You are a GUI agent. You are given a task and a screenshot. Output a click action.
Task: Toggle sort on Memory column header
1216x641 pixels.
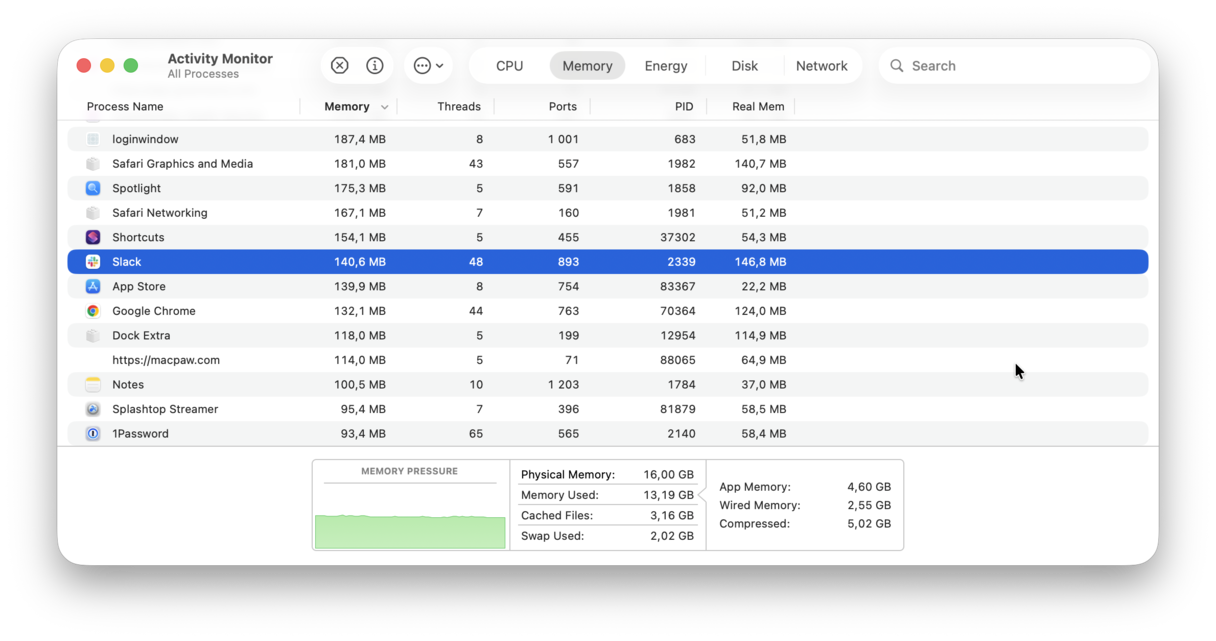(x=347, y=107)
